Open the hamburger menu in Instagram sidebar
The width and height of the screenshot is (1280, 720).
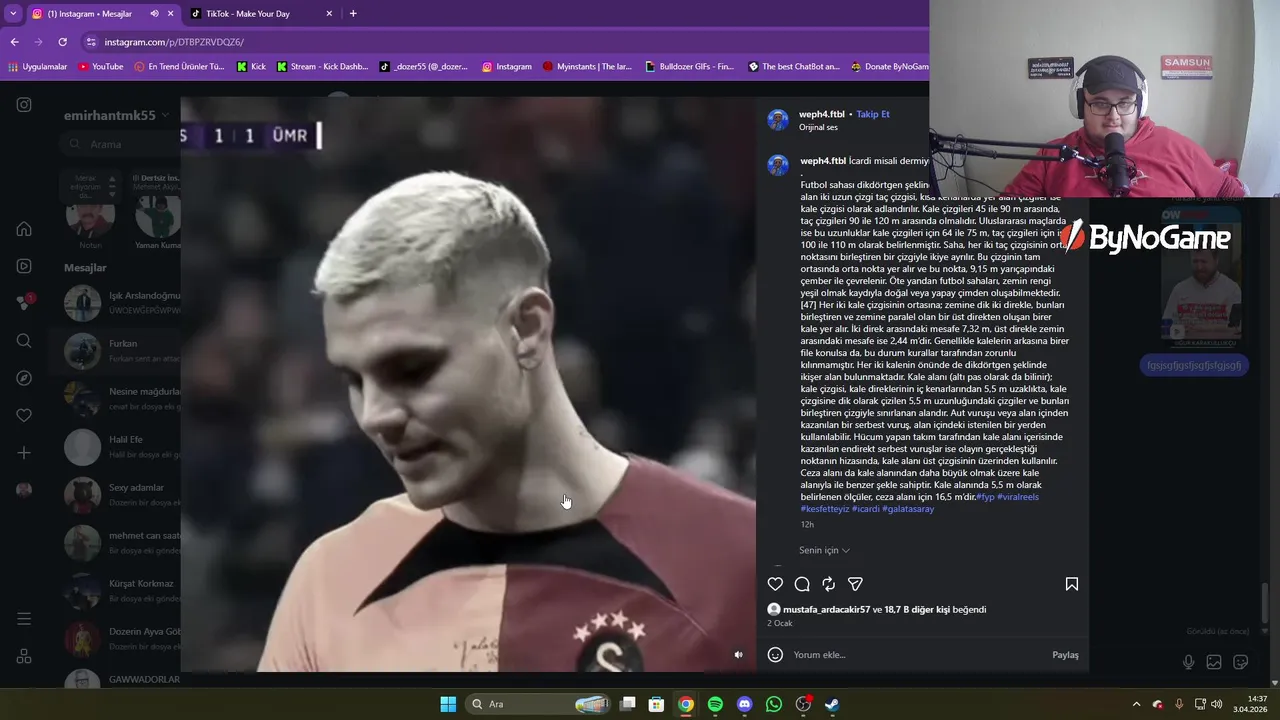24,619
